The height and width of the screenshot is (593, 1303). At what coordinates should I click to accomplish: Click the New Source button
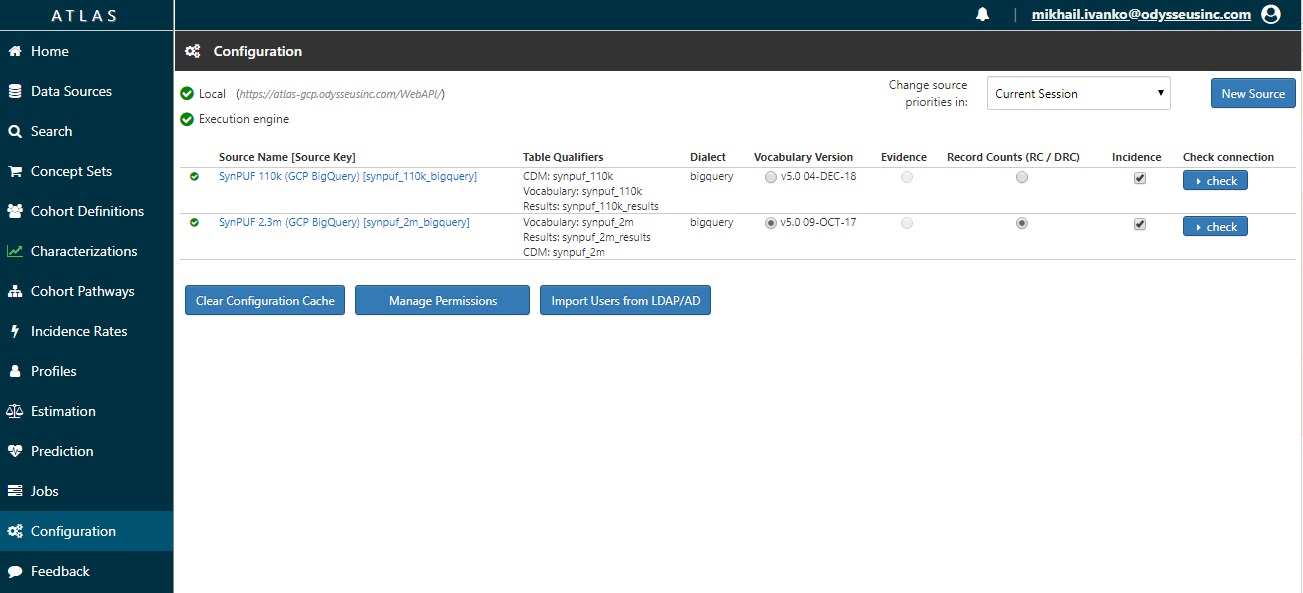pos(1252,93)
